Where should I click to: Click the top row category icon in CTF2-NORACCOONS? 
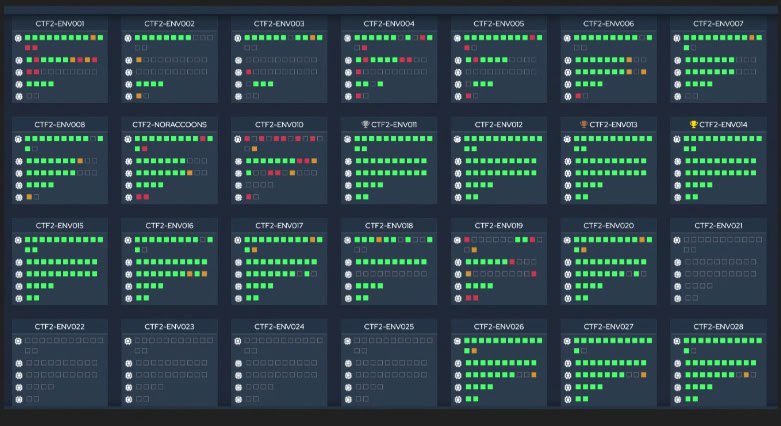click(128, 139)
